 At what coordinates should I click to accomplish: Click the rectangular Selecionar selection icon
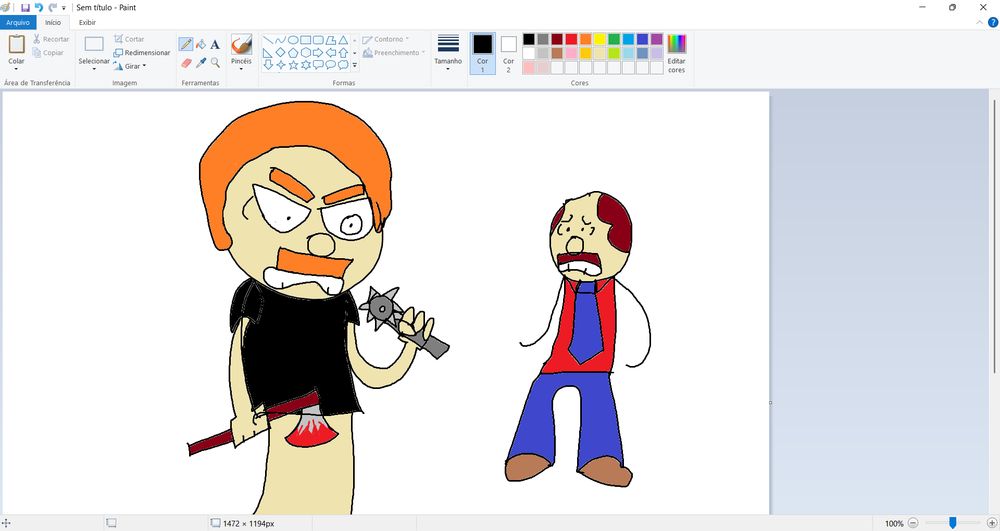click(94, 44)
